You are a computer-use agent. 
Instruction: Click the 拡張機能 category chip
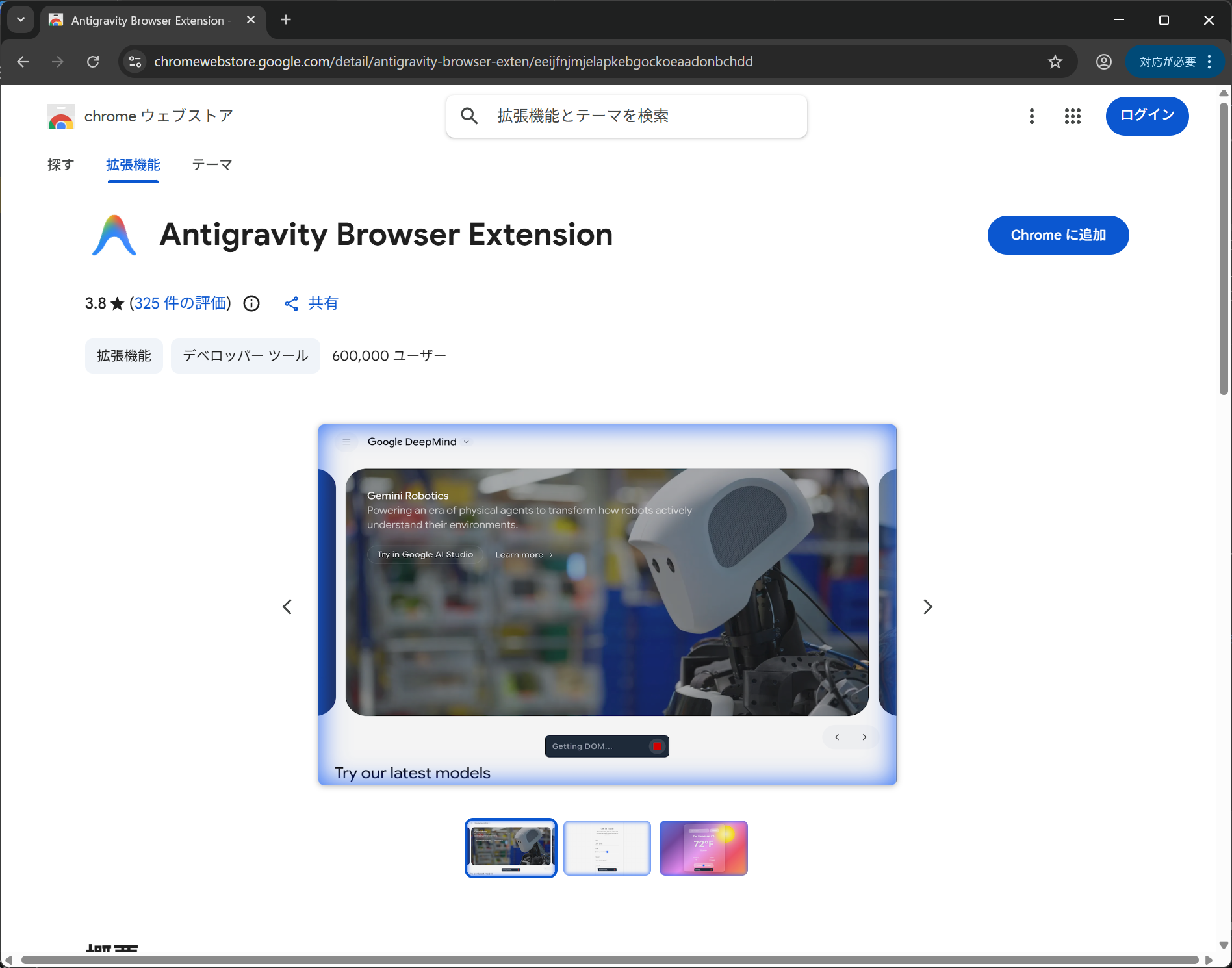(124, 356)
